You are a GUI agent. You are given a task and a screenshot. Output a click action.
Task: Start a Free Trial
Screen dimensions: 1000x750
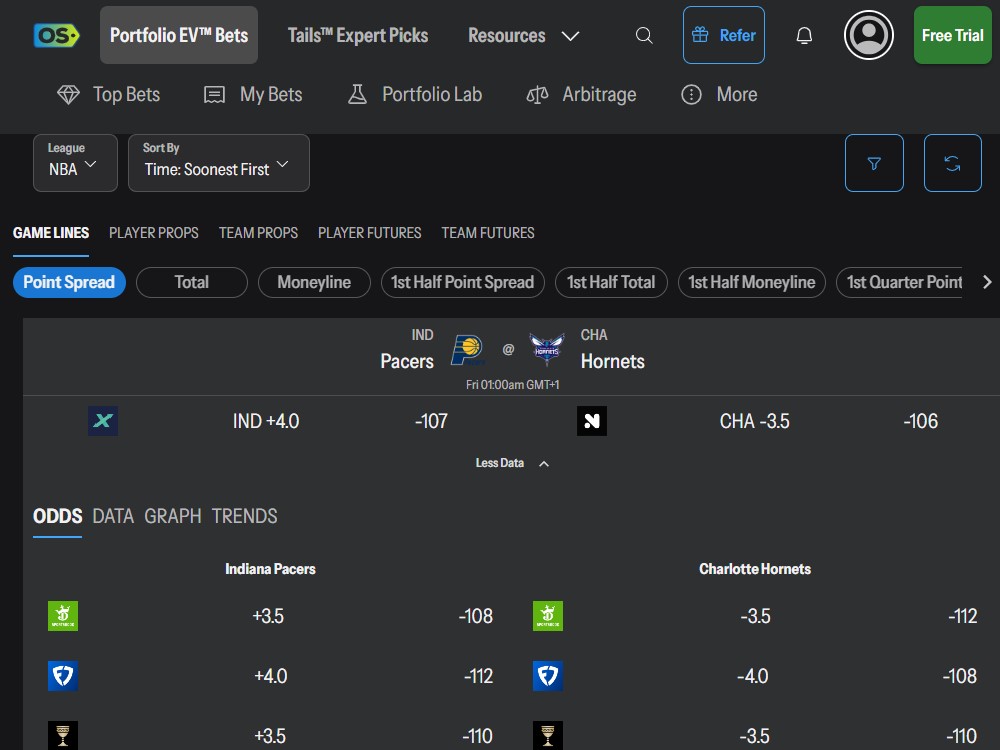coord(951,34)
